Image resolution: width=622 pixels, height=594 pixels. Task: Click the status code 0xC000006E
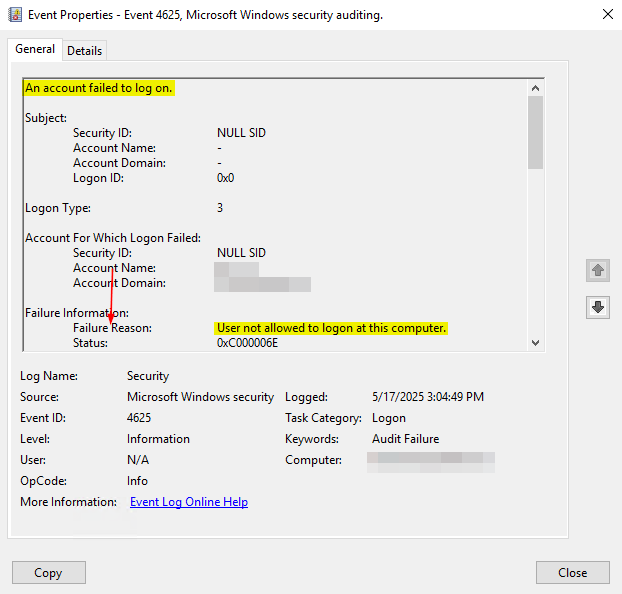(x=247, y=343)
